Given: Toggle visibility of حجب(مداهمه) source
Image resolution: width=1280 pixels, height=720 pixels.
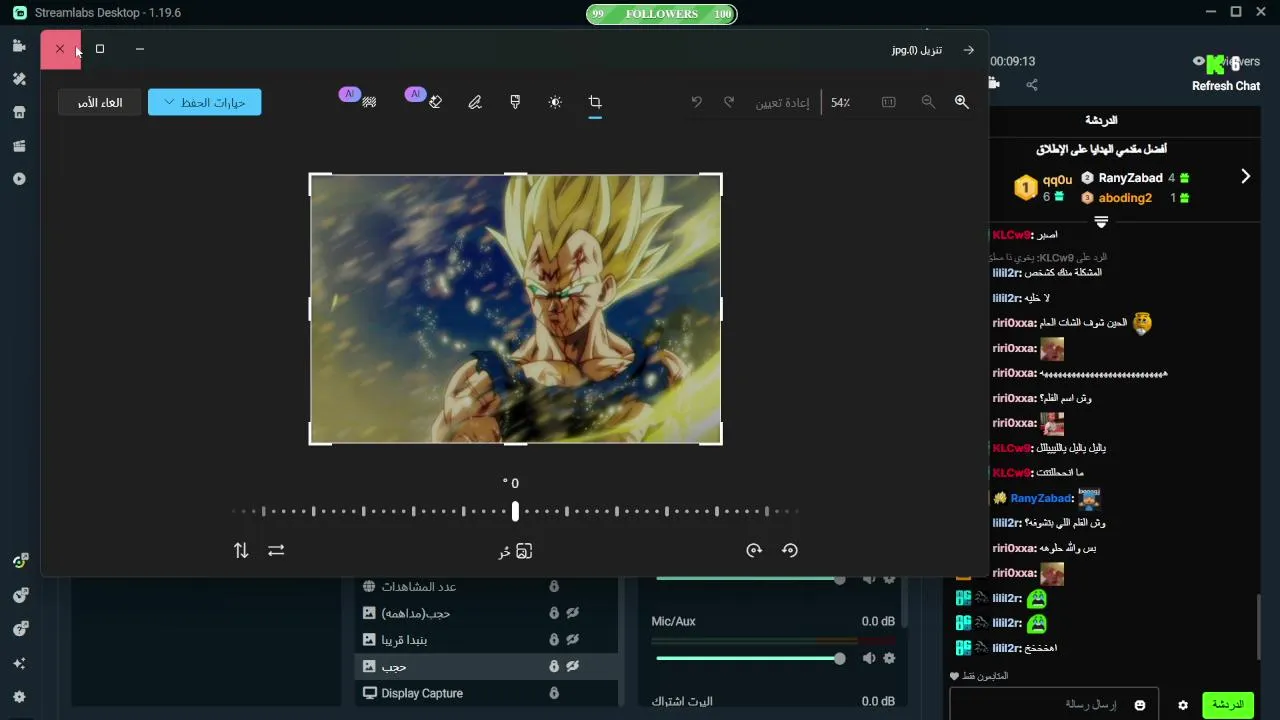Looking at the screenshot, I should pyautogui.click(x=573, y=613).
